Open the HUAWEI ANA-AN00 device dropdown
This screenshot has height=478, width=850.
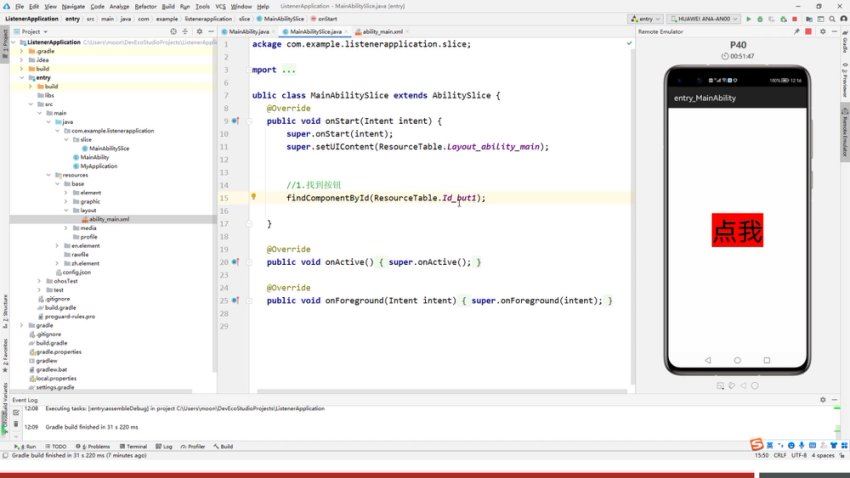(704, 19)
